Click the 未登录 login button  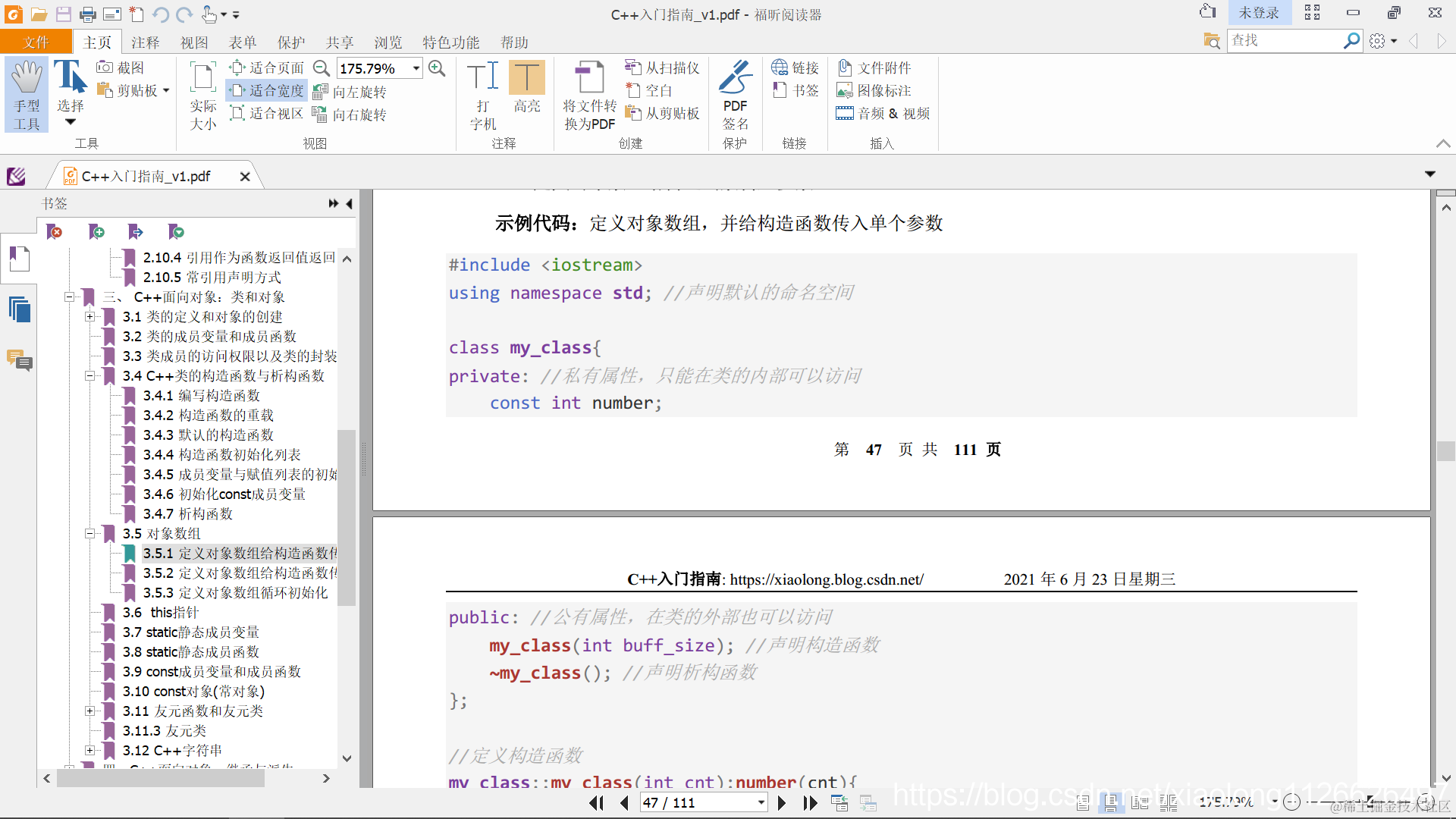tap(1258, 13)
